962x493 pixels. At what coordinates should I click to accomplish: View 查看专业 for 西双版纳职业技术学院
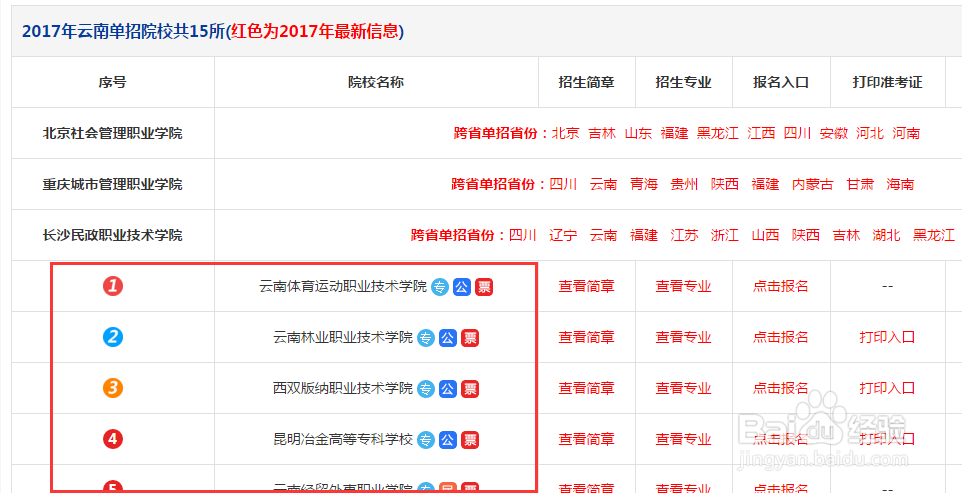point(683,388)
